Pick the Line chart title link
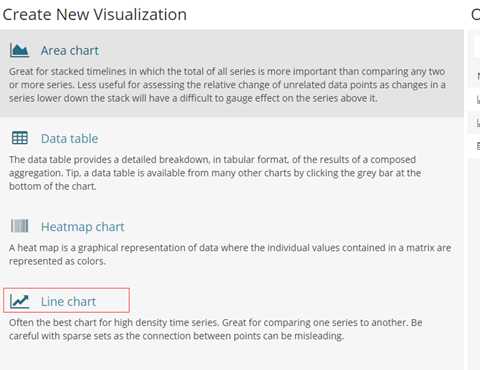Screen dimensions: 480x370 68,301
